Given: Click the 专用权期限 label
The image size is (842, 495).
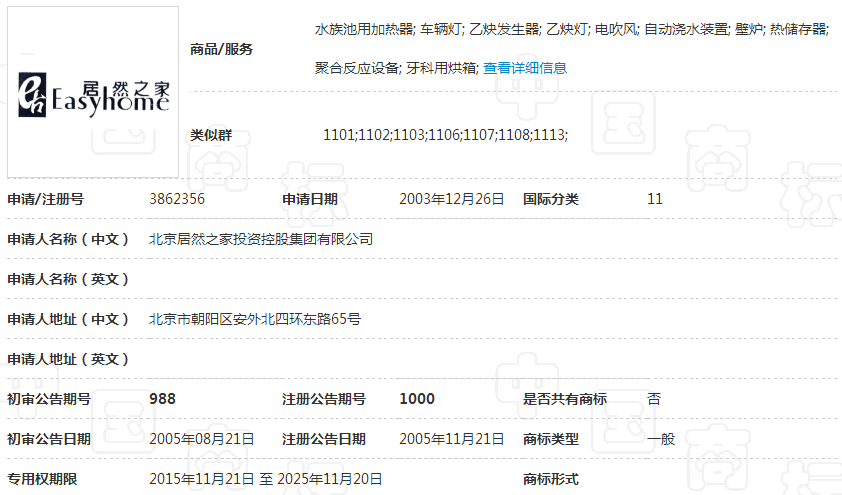Looking at the screenshot, I should (42, 479).
